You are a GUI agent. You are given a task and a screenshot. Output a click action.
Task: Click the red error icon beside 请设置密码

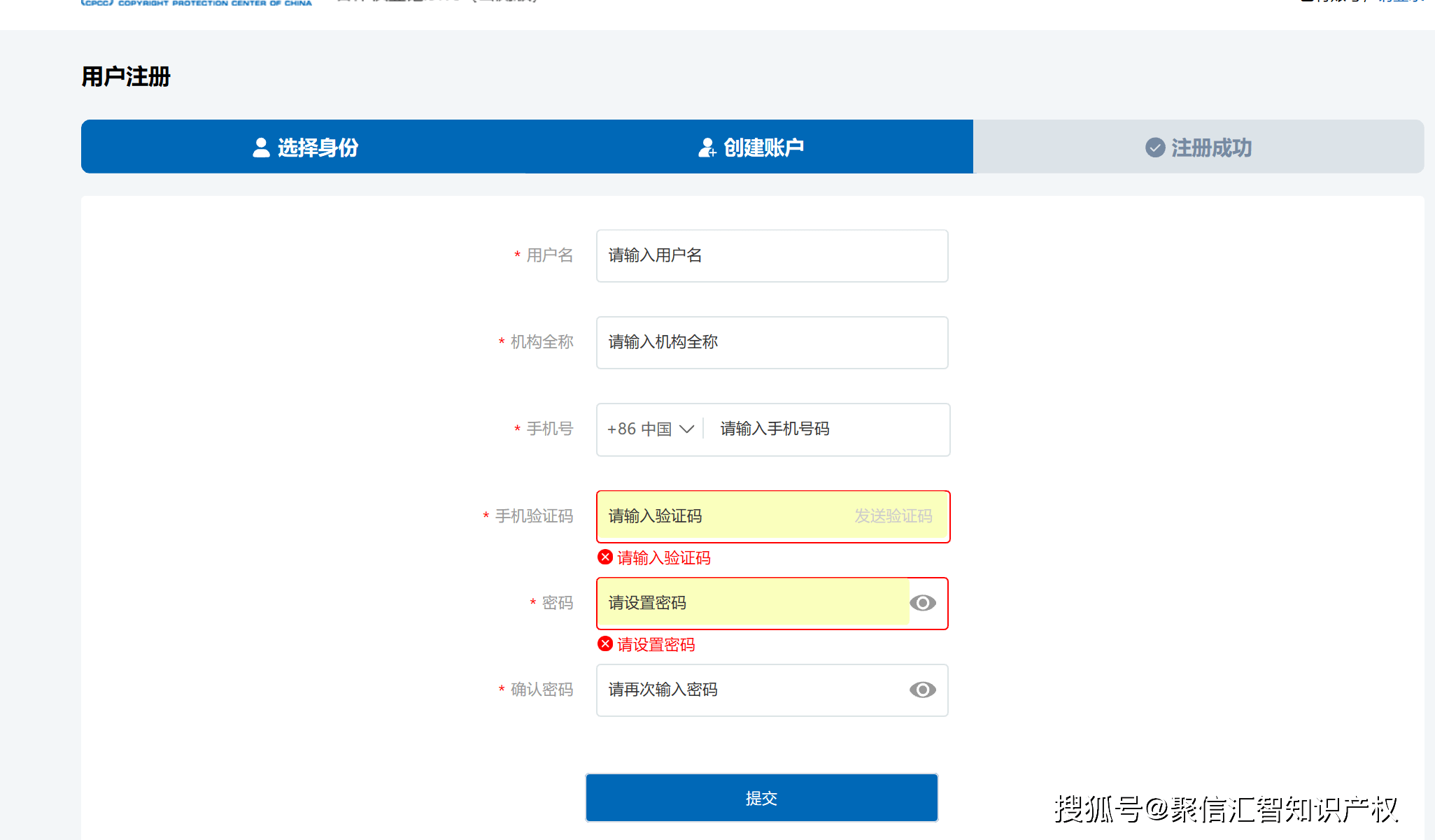pos(605,644)
